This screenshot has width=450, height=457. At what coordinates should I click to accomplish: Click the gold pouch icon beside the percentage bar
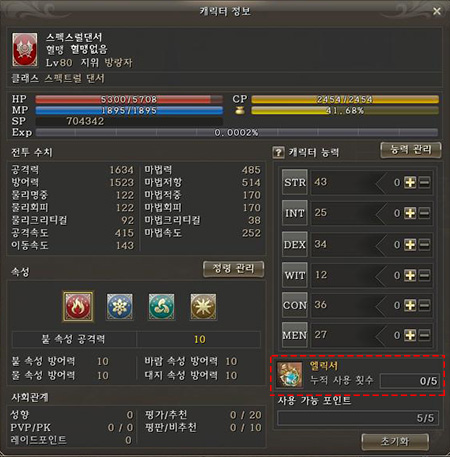(240, 110)
